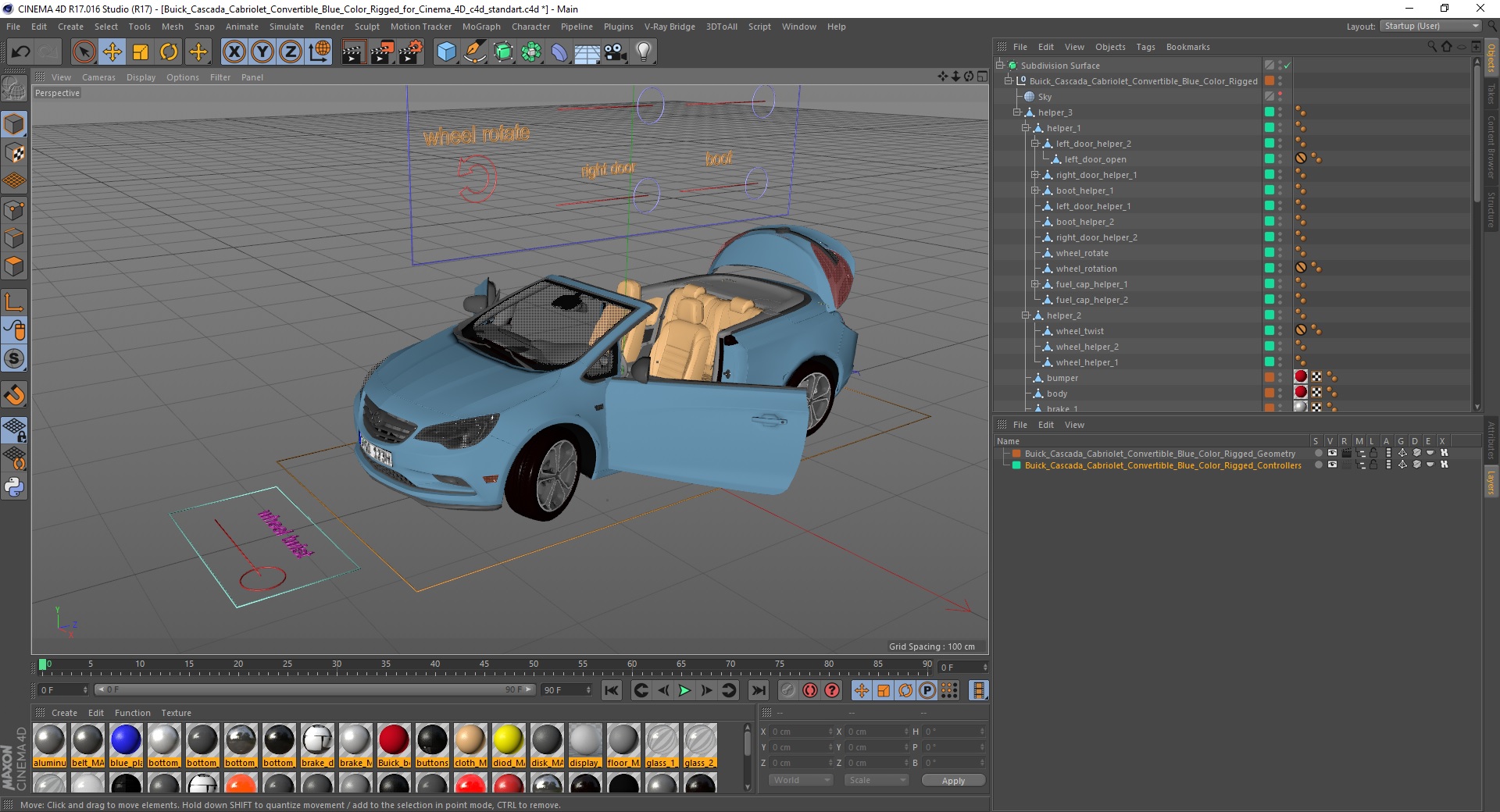Select diod_M yellow material swatch
This screenshot has width=1500, height=812.
point(509,746)
